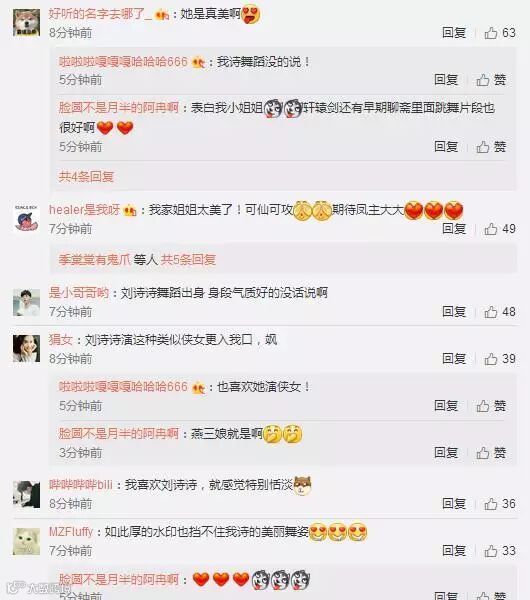Like the top comment with 63 likes
This screenshot has height=600, width=530.
pos(500,33)
